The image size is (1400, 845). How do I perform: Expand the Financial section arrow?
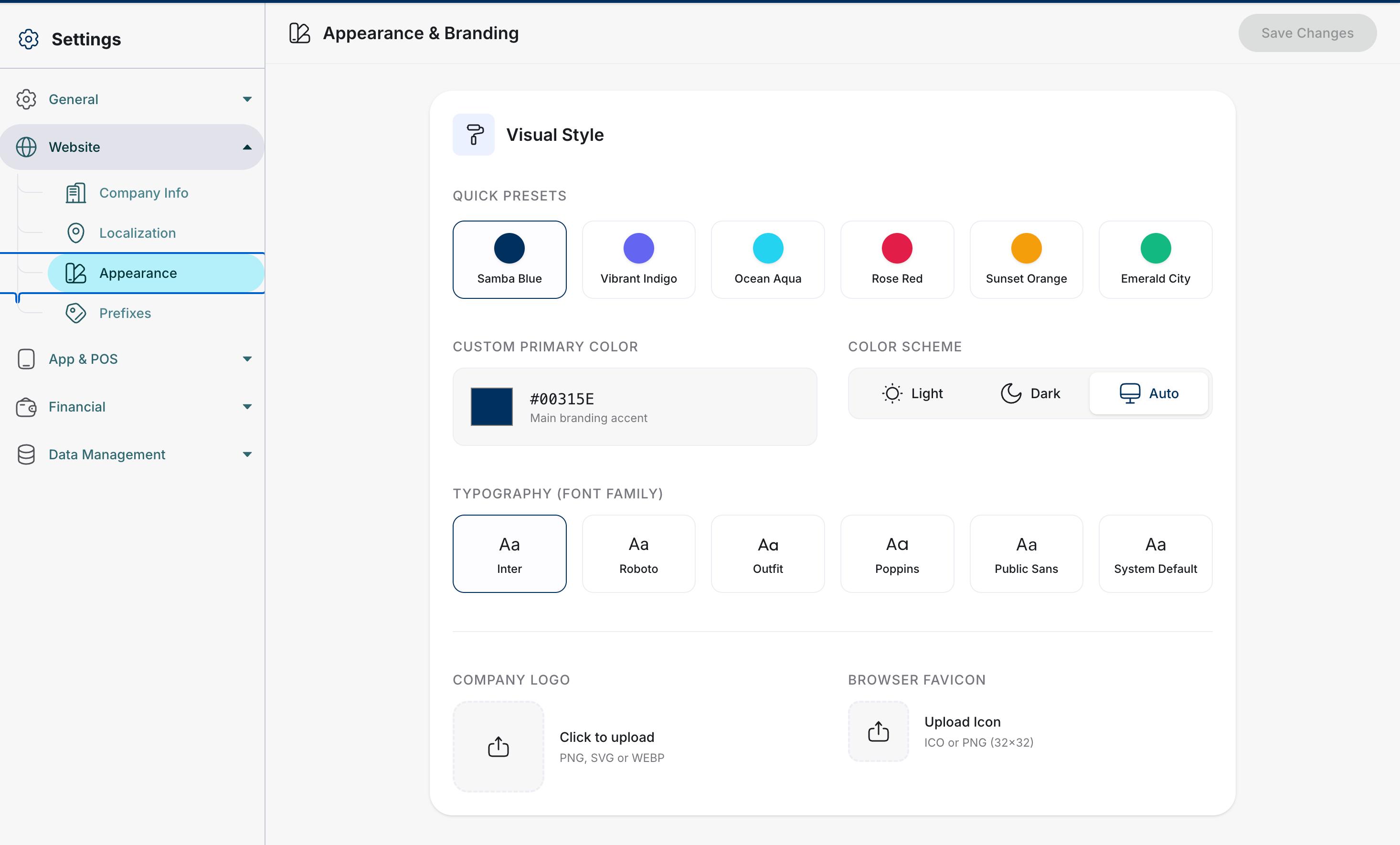[247, 407]
